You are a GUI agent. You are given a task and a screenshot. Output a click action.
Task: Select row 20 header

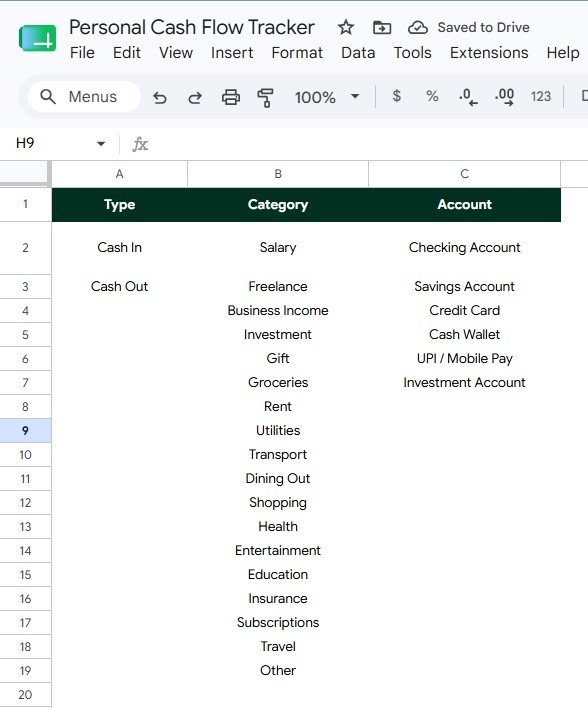click(x=25, y=694)
